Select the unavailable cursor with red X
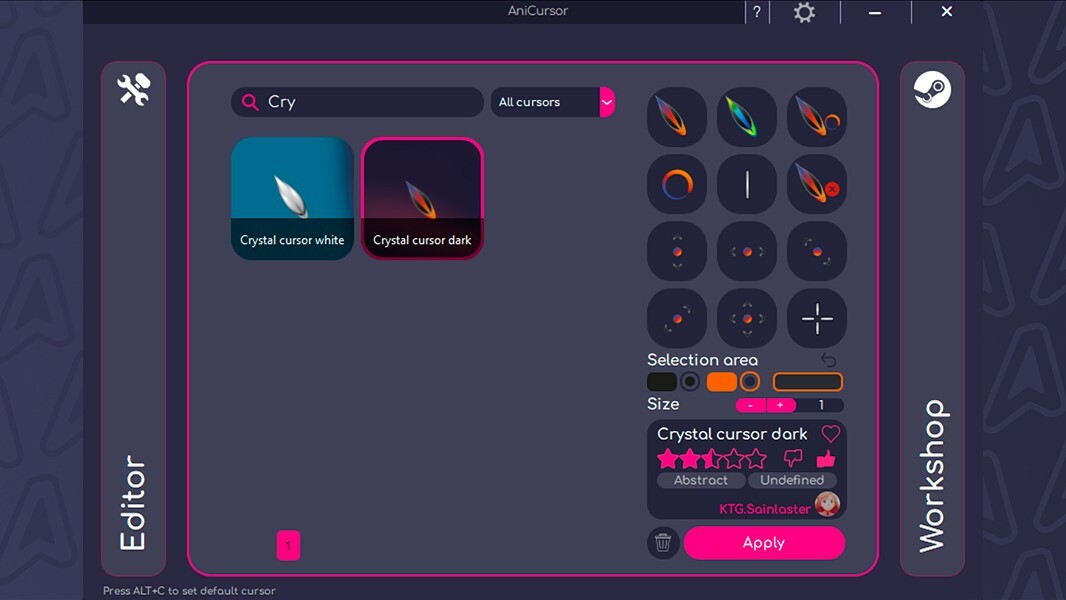1066x600 pixels. click(817, 184)
